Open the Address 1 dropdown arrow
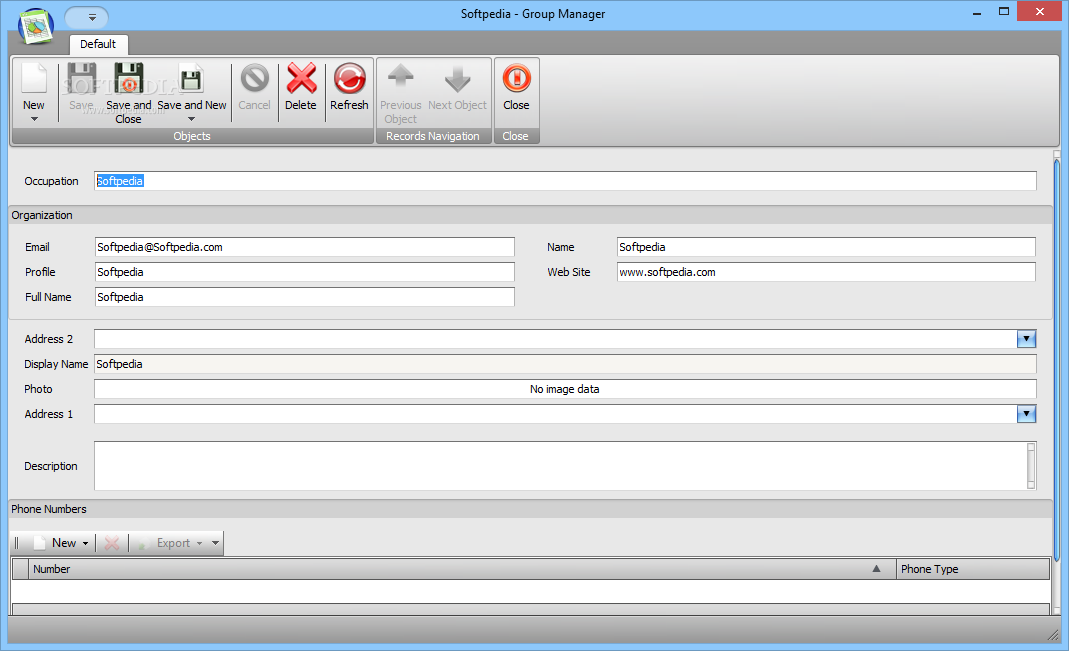This screenshot has width=1069, height=651. 1026,414
